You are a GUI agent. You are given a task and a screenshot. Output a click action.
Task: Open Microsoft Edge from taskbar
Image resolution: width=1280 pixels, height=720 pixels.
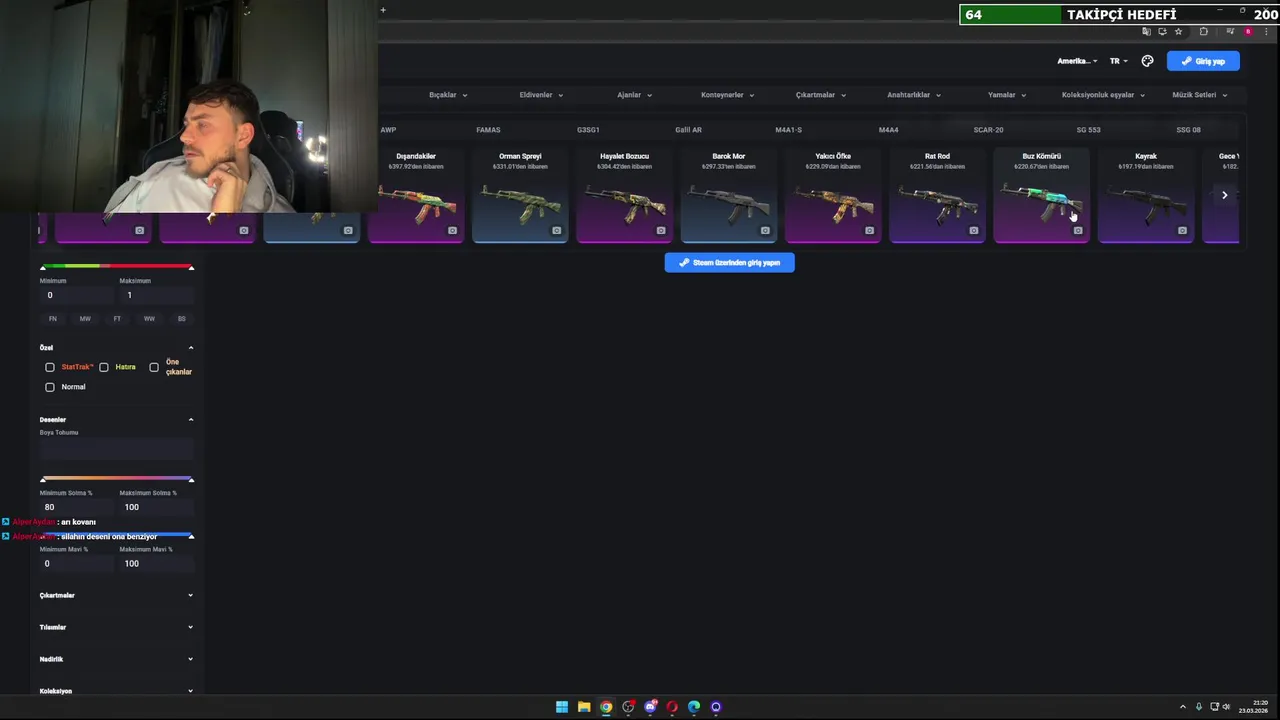(x=694, y=707)
